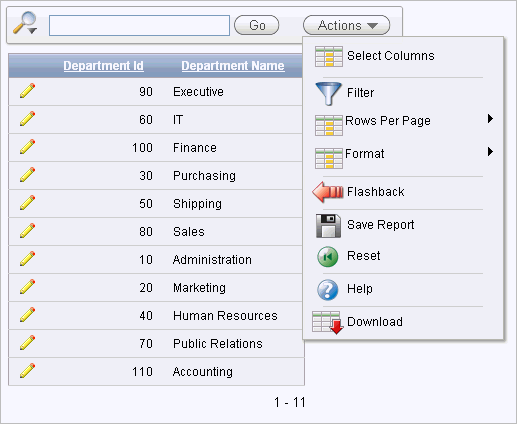Click the edit pencil for Executive row

click(x=27, y=91)
